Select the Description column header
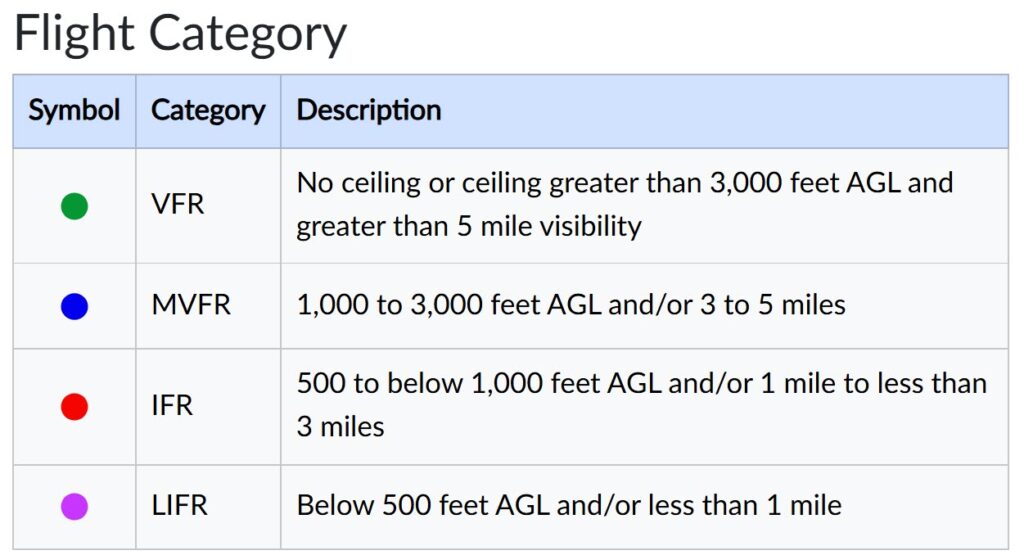 click(x=369, y=110)
